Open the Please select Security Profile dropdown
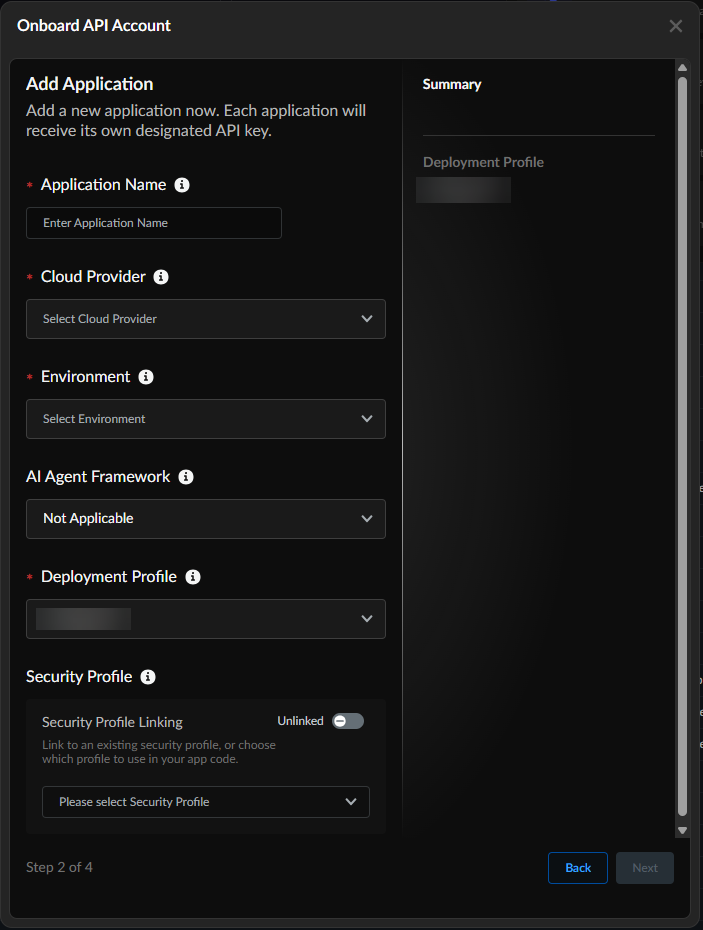This screenshot has width=703, height=930. [205, 802]
